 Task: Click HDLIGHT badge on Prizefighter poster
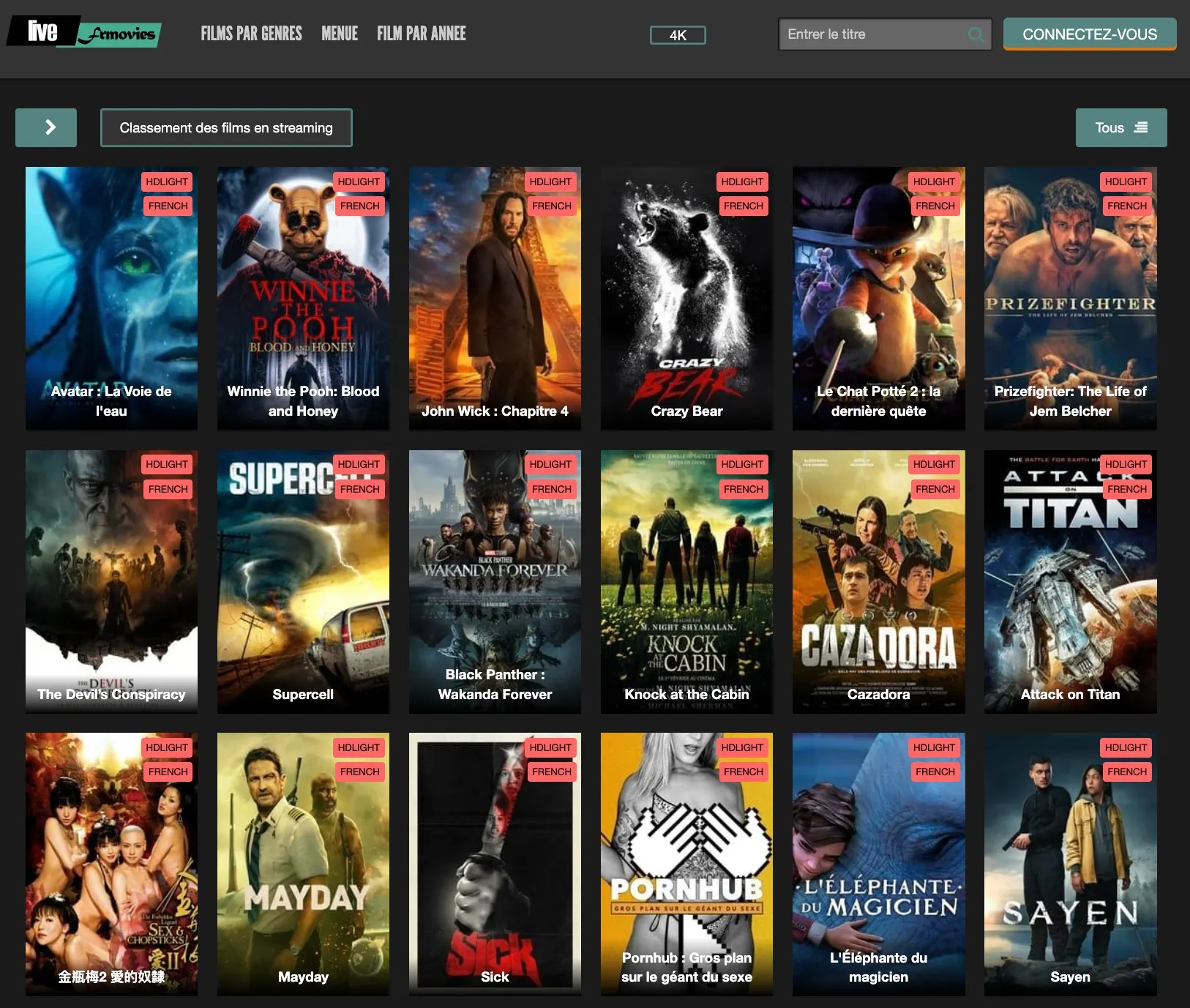1126,182
